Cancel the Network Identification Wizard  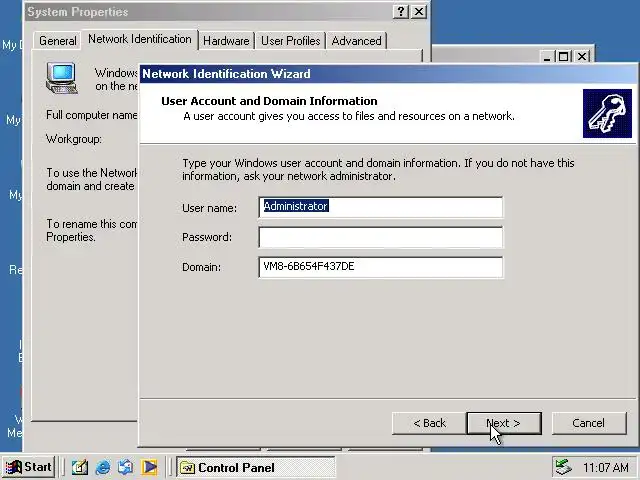coord(589,423)
